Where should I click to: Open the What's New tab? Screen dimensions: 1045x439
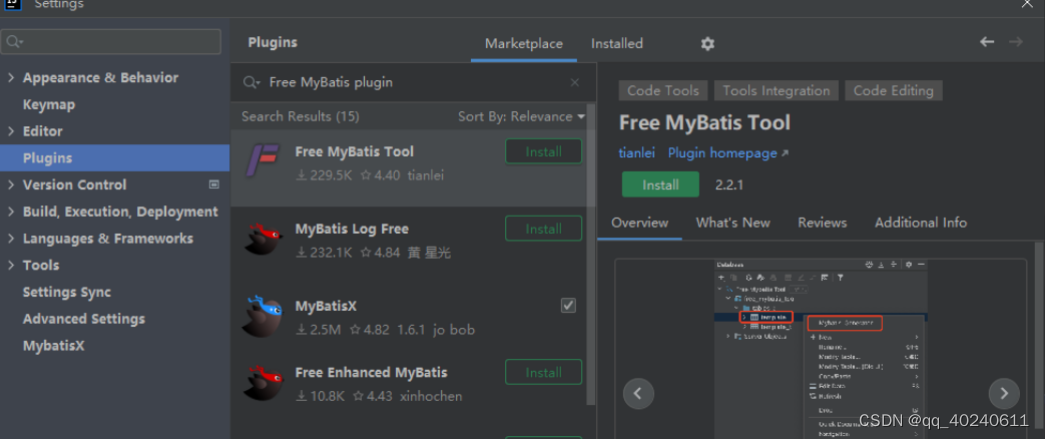point(733,222)
